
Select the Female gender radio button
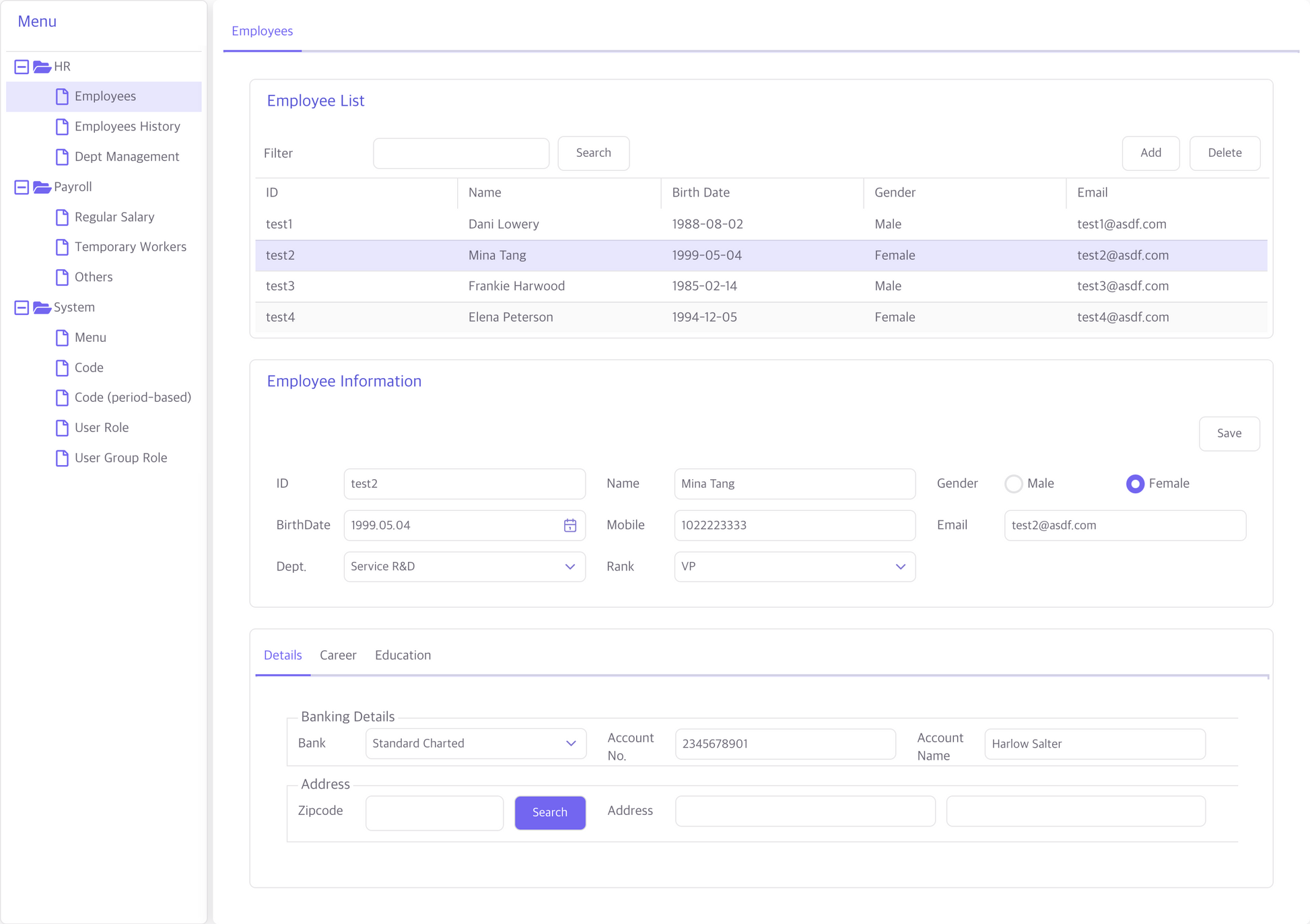coord(1135,484)
